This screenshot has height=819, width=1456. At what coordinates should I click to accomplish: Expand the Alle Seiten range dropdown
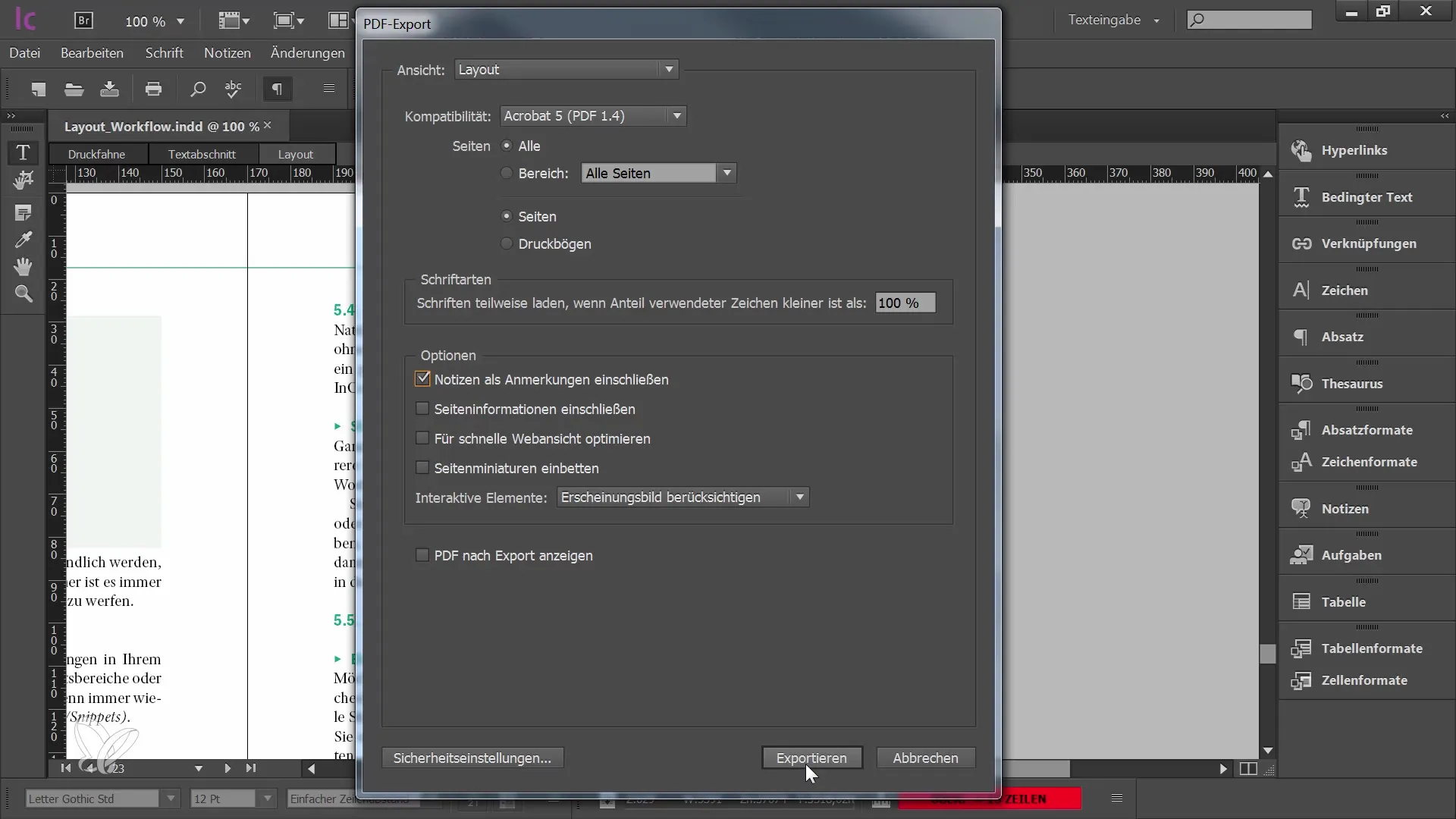(727, 172)
